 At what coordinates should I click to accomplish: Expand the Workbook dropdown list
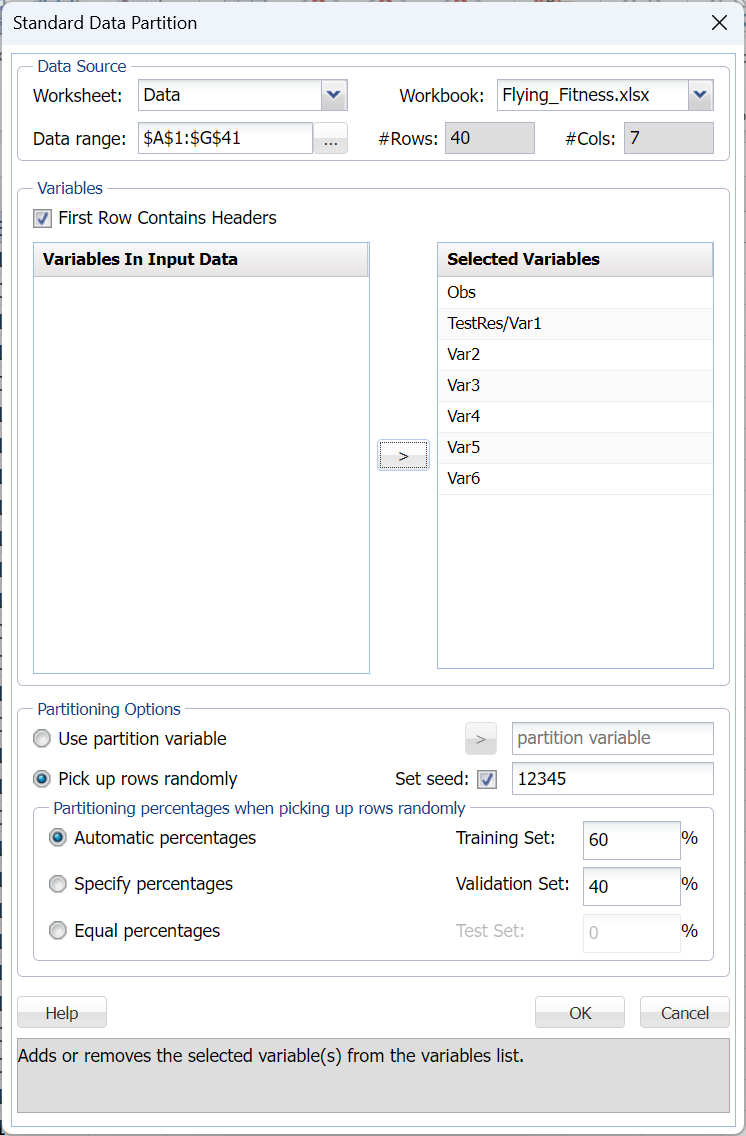point(700,96)
